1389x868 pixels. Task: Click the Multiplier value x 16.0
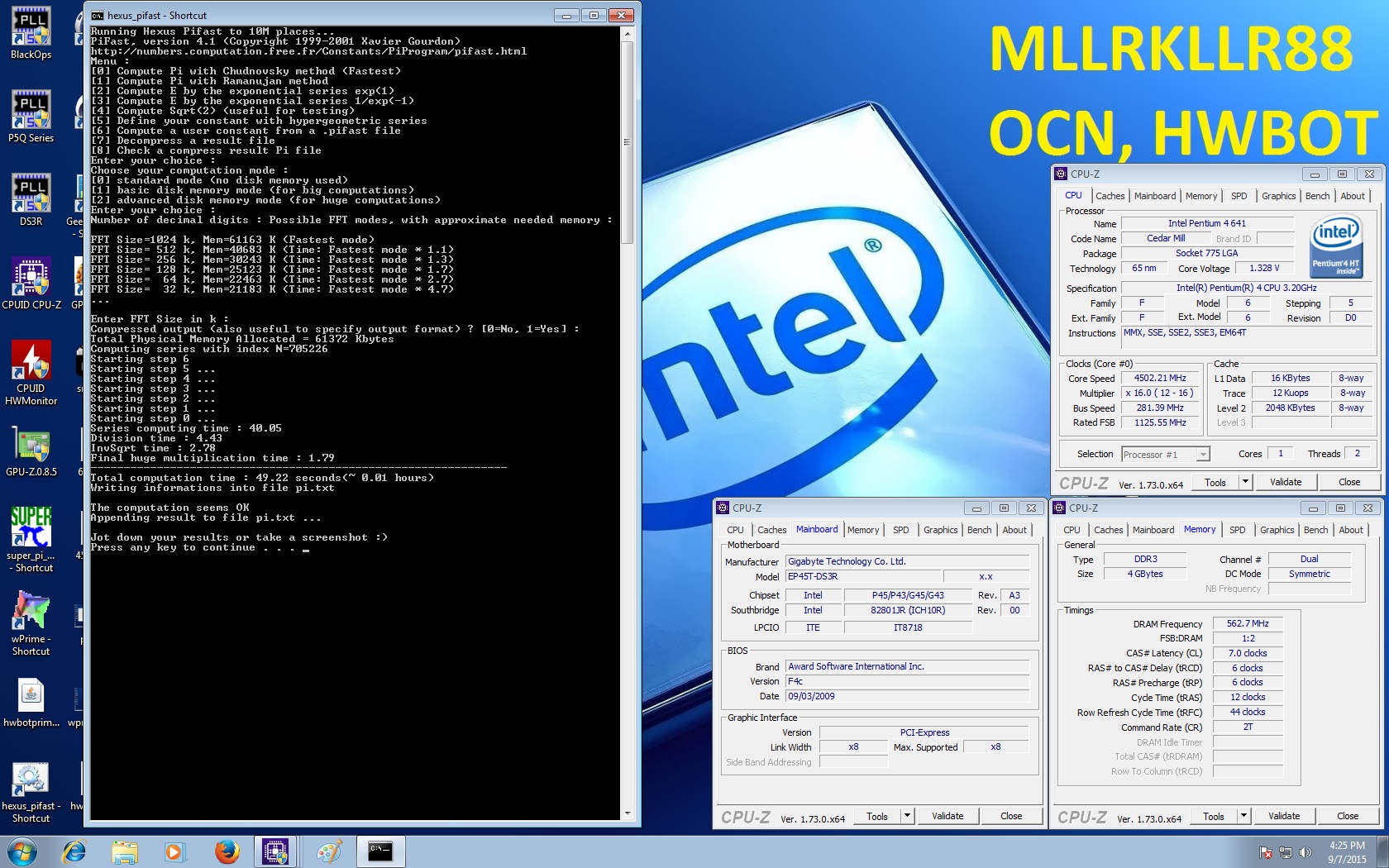pyautogui.click(x=1160, y=393)
